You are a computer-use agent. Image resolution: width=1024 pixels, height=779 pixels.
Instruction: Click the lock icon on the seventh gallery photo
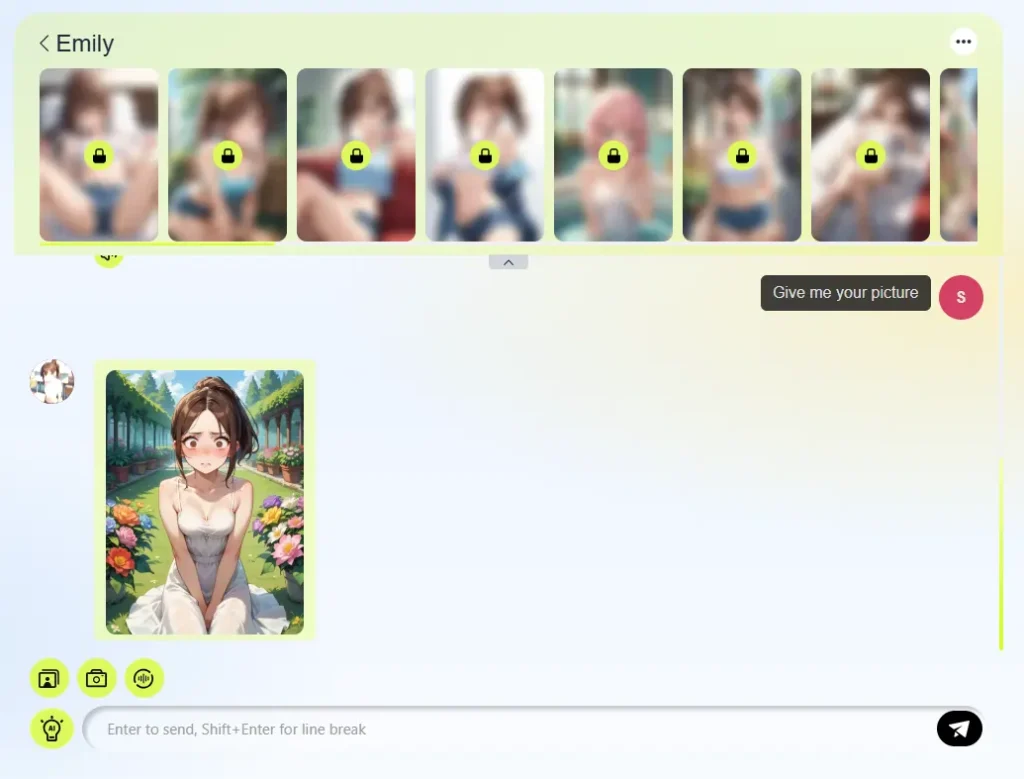coord(871,156)
